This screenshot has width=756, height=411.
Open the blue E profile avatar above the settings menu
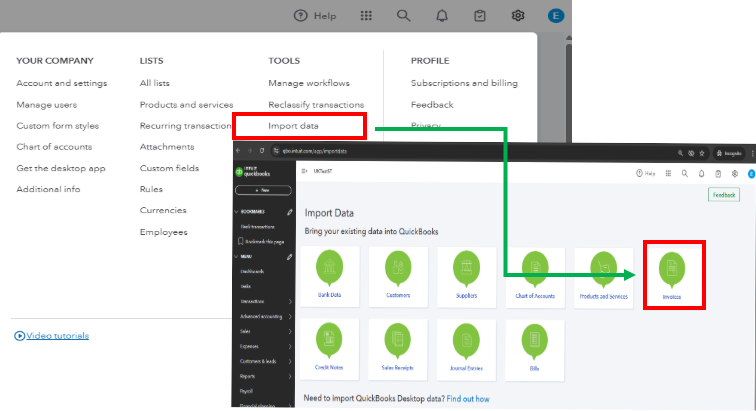pos(556,16)
